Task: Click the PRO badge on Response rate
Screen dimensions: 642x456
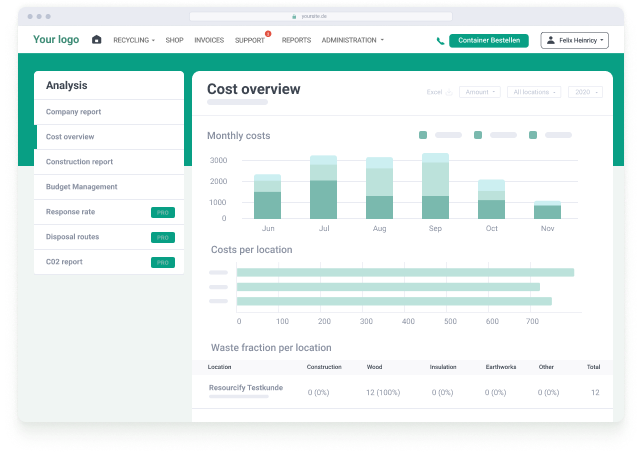Action: (x=163, y=212)
